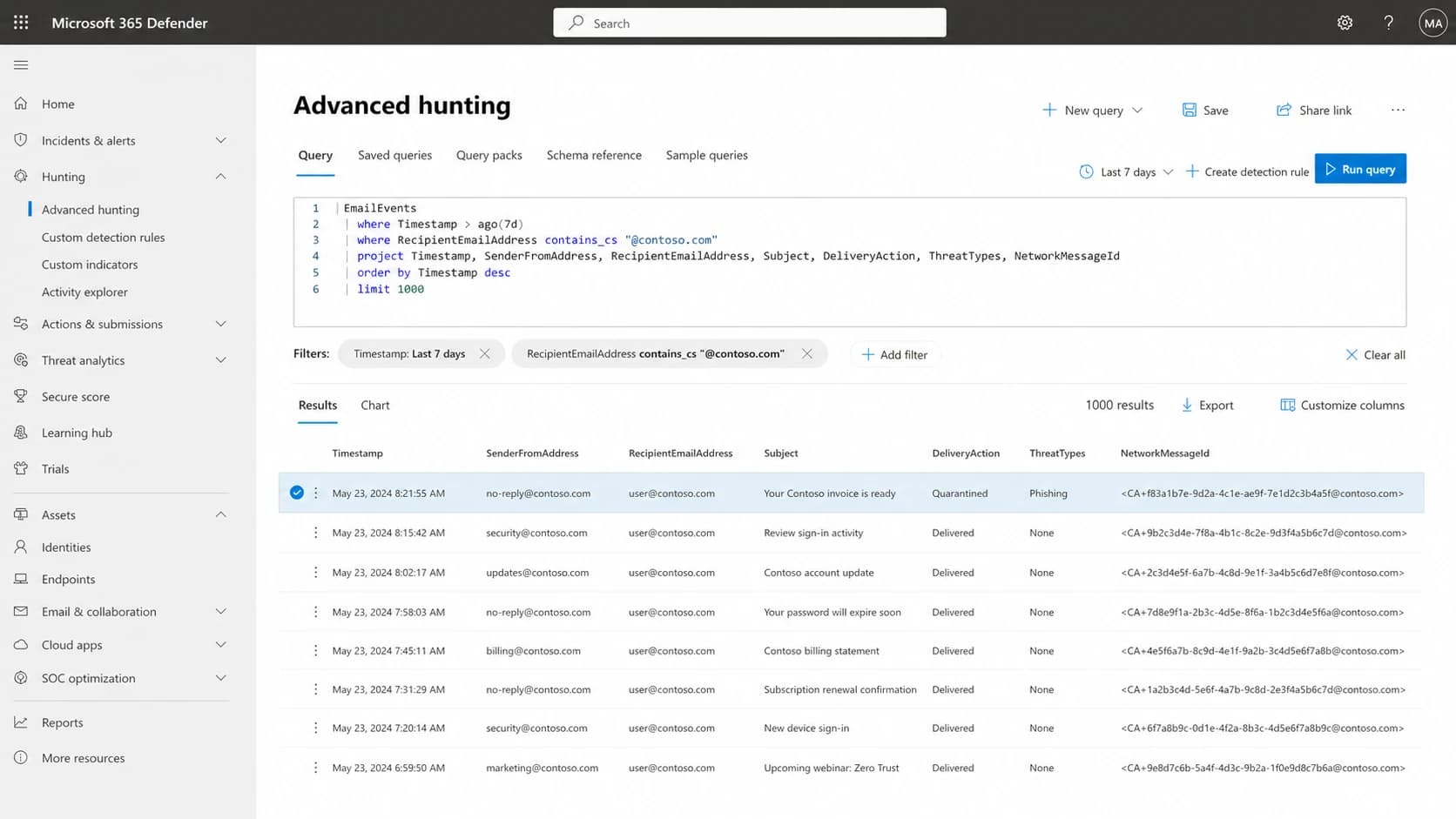Click the Learning hub icon
The height and width of the screenshot is (819, 1456).
pos(21,433)
